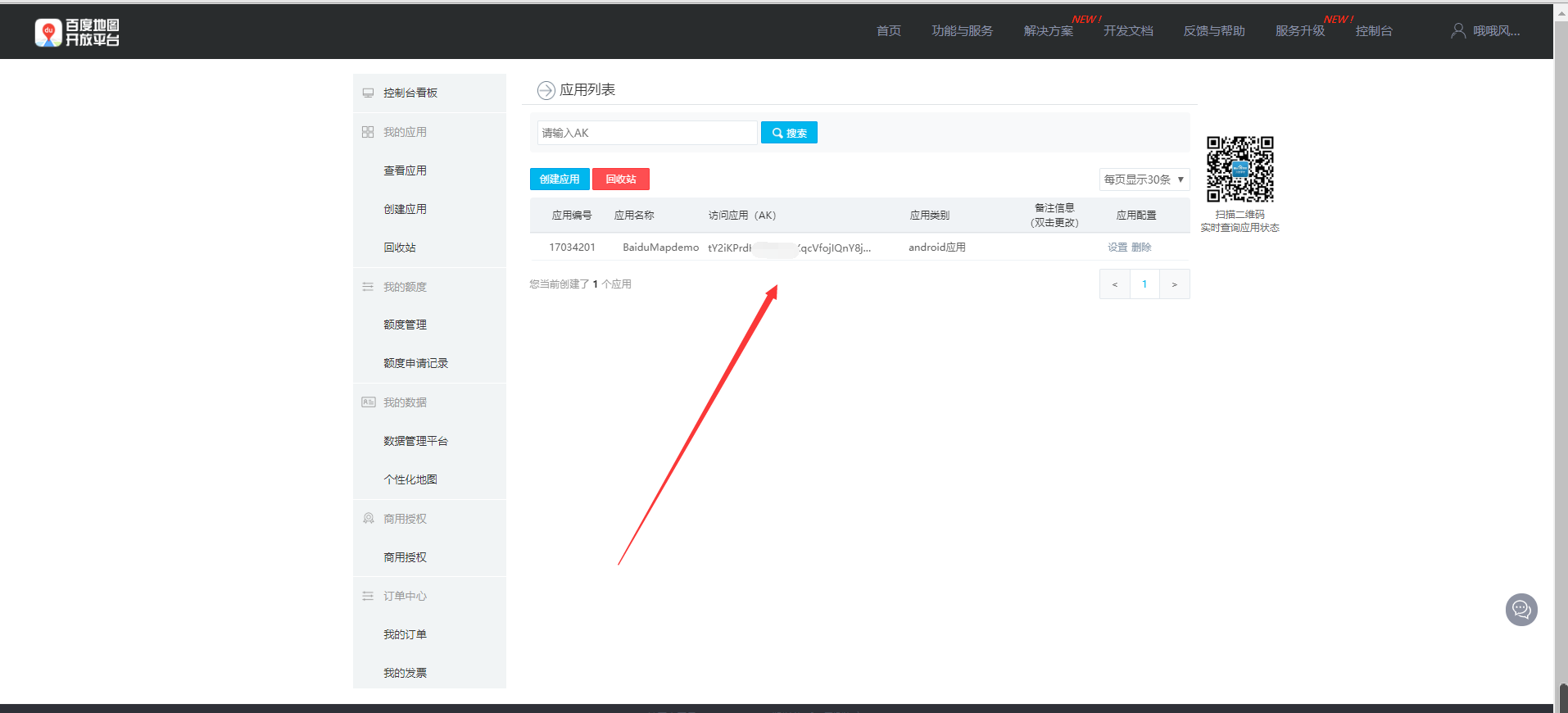Click the 备注信息 column header
This screenshot has height=713, width=1568.
pyautogui.click(x=1054, y=216)
